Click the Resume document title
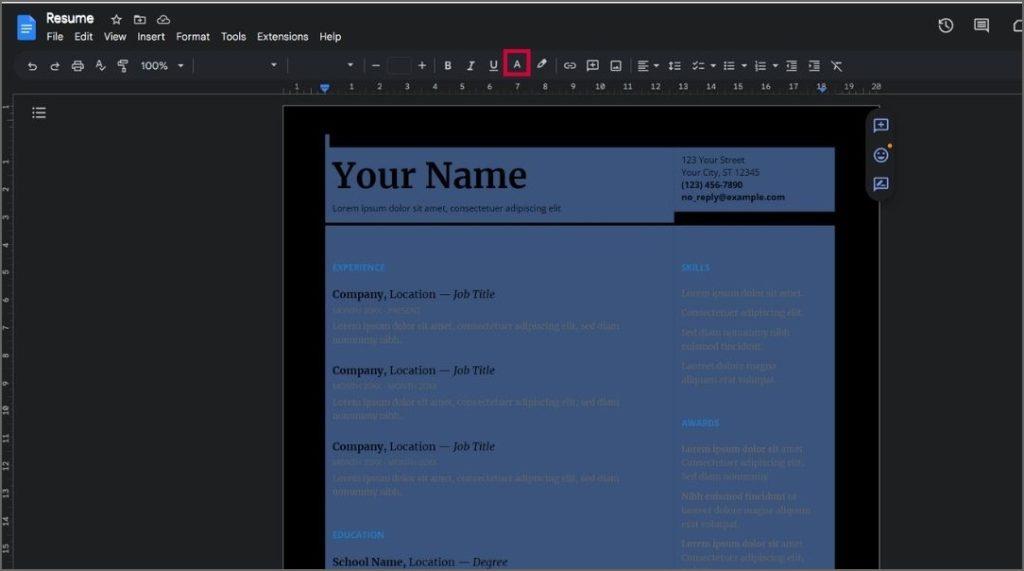Viewport: 1024px width, 571px height. point(70,18)
